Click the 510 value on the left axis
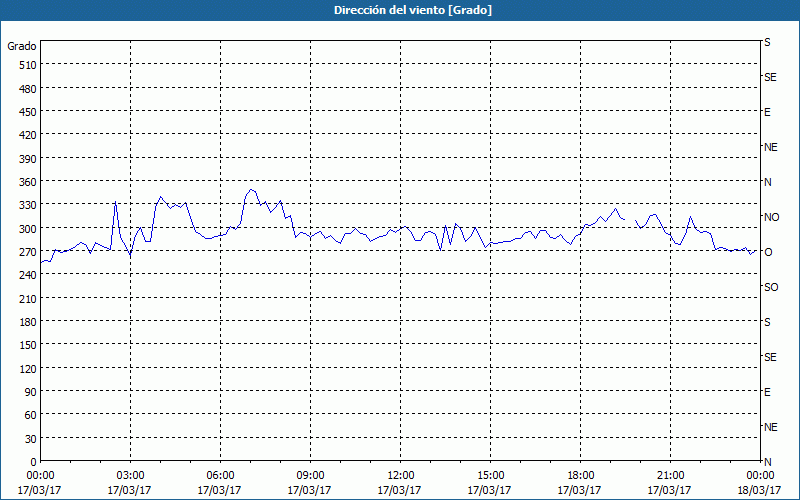Screen dimensions: 800x500 pos(28,65)
